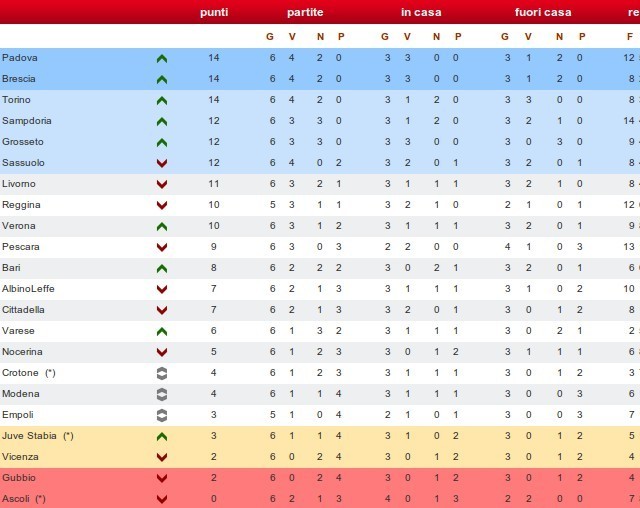Select the 'partite' column header
640x508 pixels.
[x=305, y=12]
